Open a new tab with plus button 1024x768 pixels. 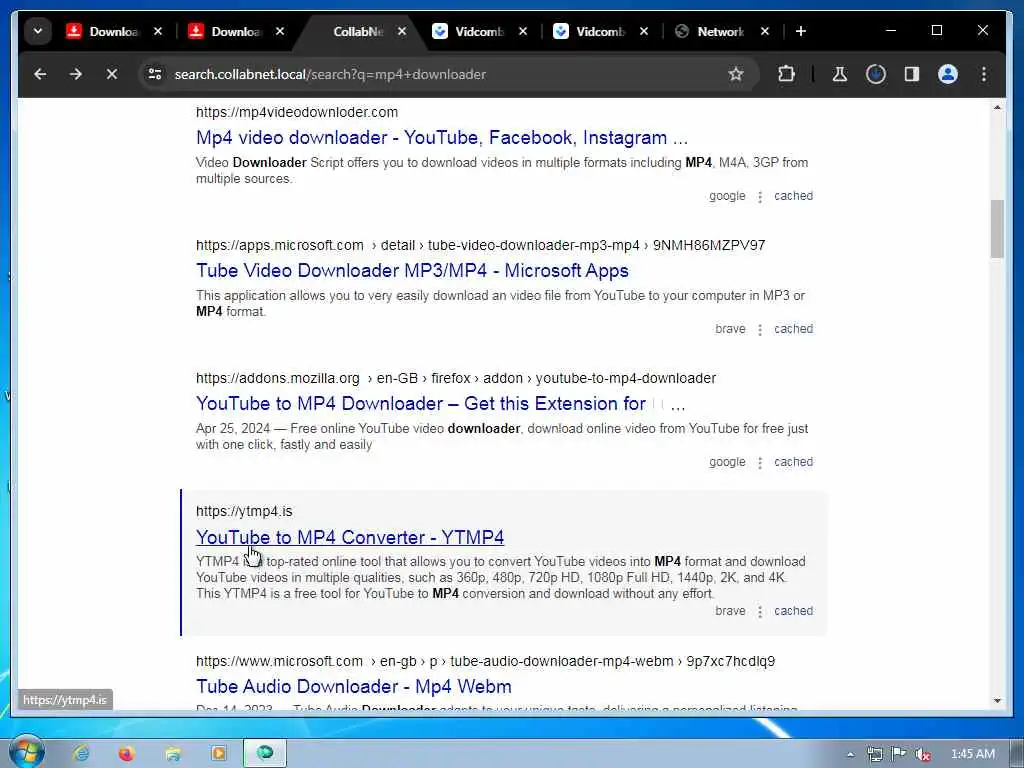801,31
